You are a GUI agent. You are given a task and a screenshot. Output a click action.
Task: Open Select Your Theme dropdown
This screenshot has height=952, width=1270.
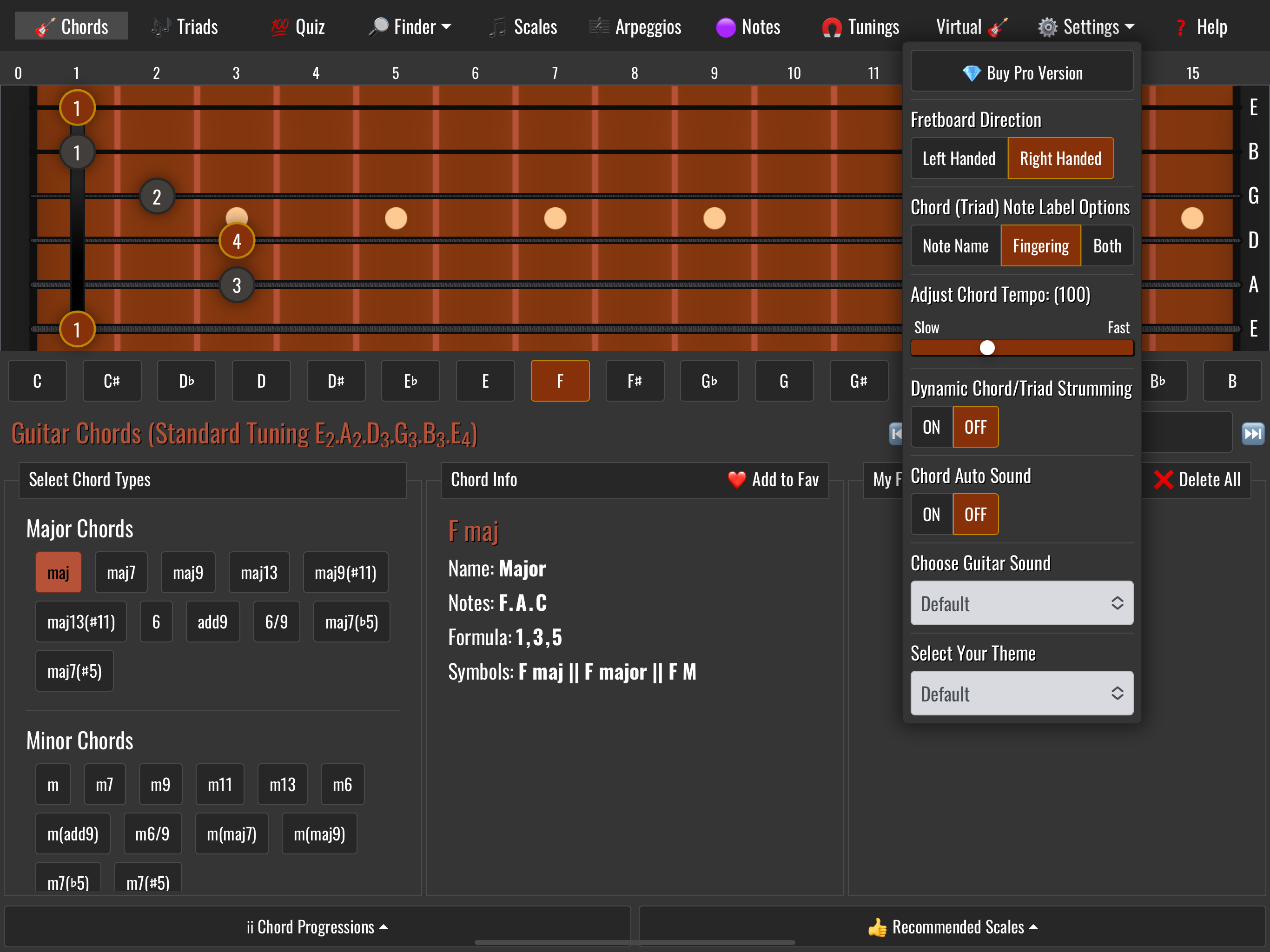point(1021,693)
